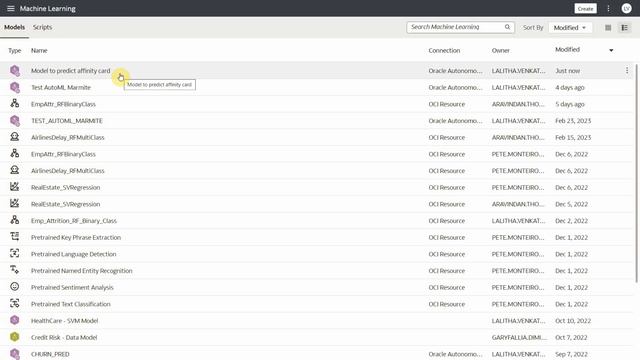Click the Key Phrase Extraction icon
Image resolution: width=640 pixels, height=360 pixels.
coord(15,237)
